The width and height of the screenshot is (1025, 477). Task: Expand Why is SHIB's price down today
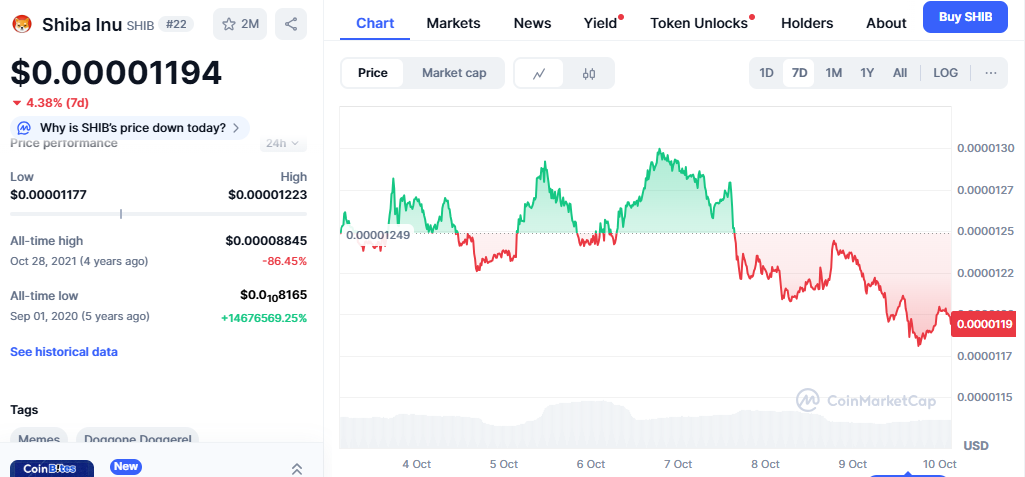click(x=132, y=128)
